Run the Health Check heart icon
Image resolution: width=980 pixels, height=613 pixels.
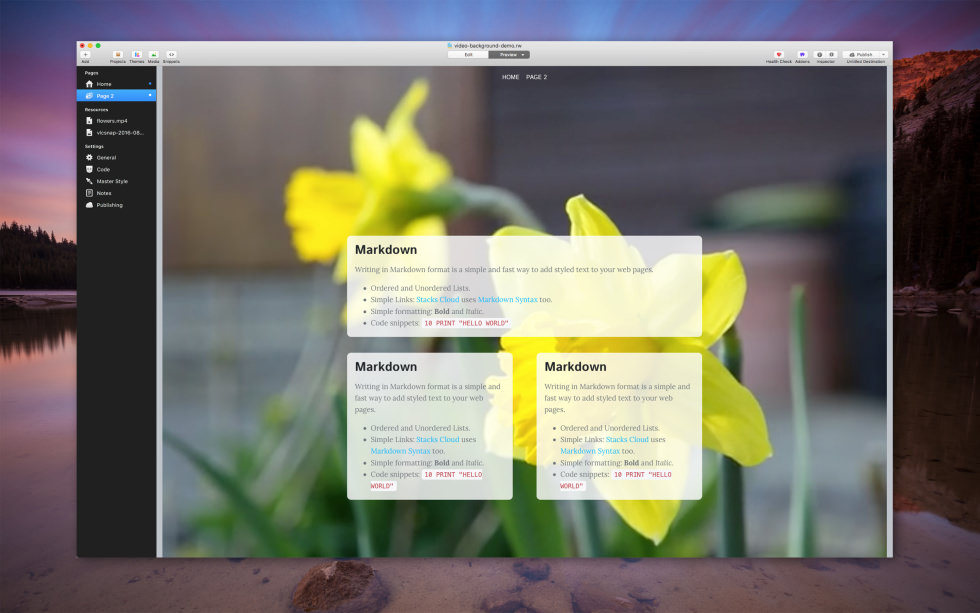pyautogui.click(x=779, y=54)
